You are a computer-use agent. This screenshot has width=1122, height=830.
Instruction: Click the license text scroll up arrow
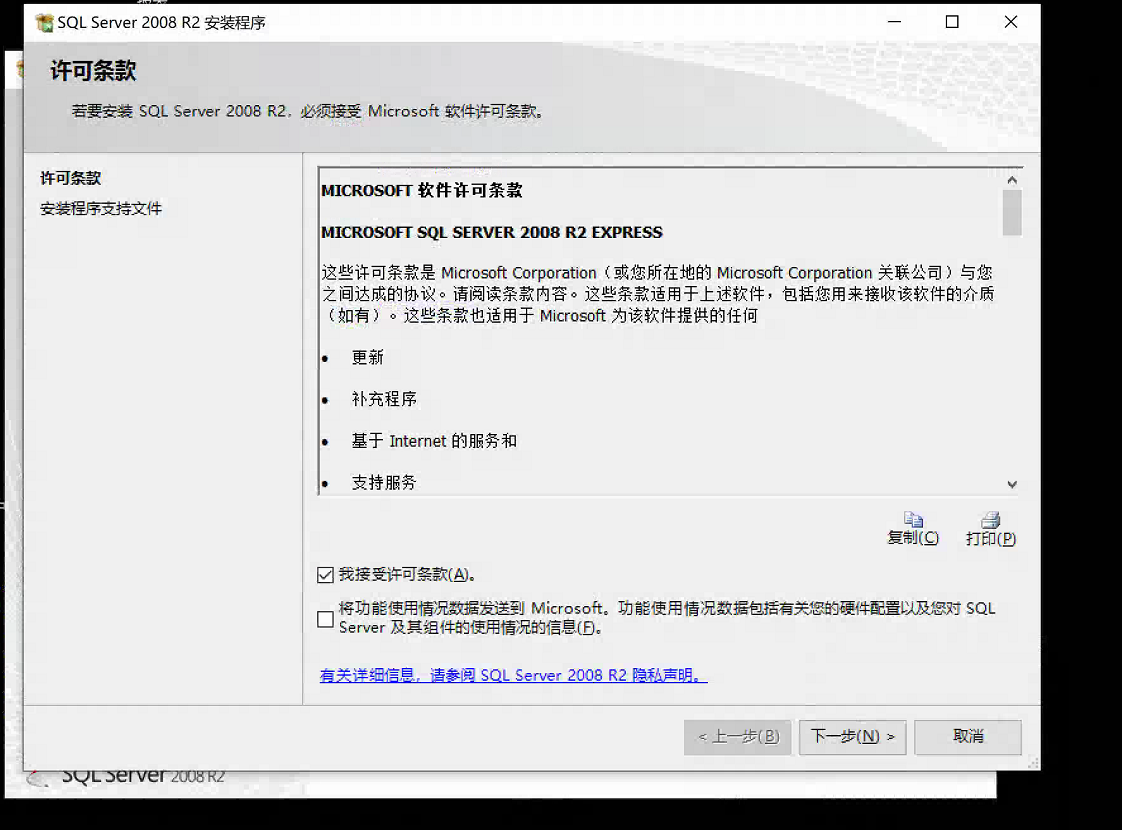1012,180
